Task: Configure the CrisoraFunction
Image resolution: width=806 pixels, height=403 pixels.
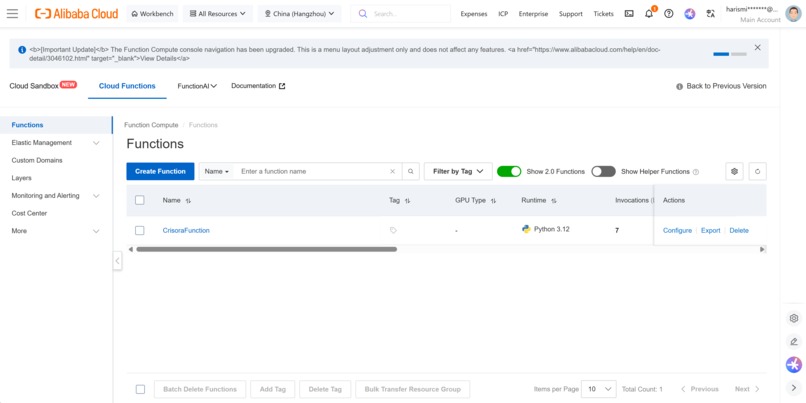Action: (x=677, y=231)
